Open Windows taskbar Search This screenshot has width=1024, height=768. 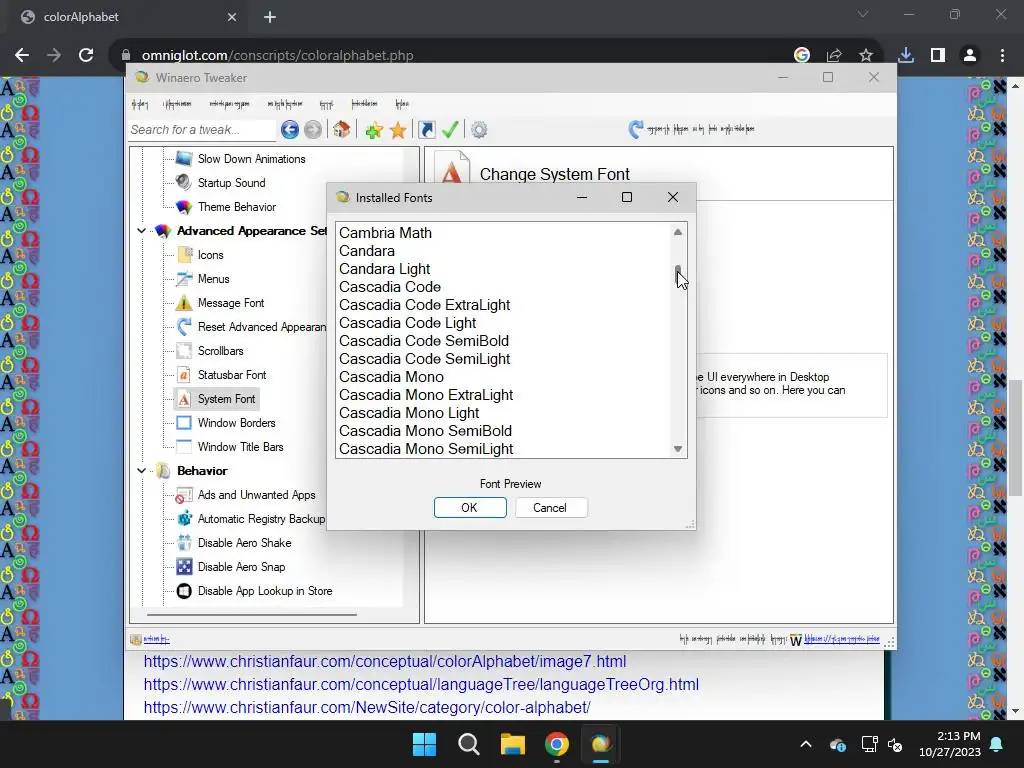coord(468,744)
